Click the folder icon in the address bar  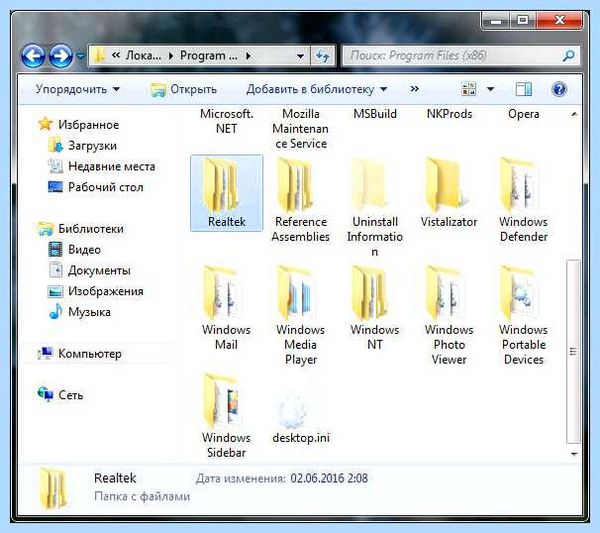click(99, 56)
